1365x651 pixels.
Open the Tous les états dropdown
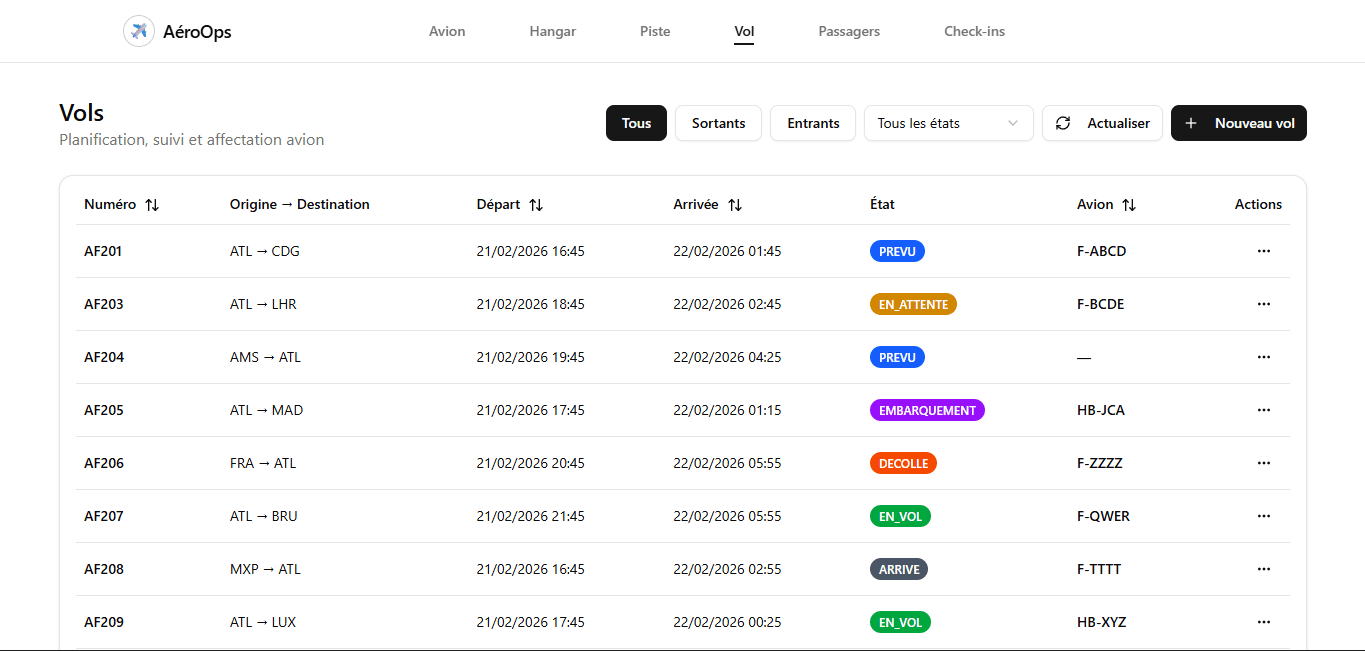[x=948, y=123]
